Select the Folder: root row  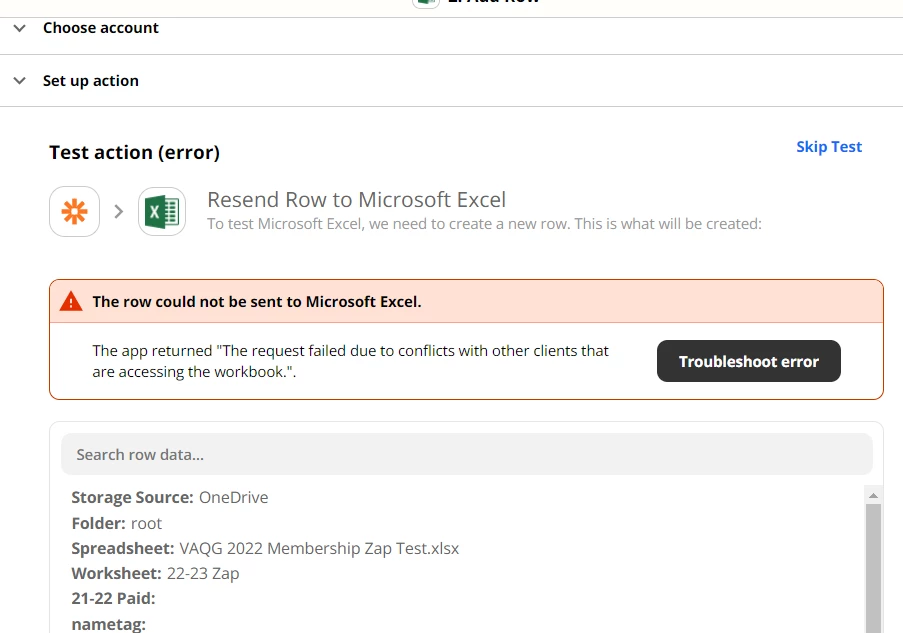point(116,523)
